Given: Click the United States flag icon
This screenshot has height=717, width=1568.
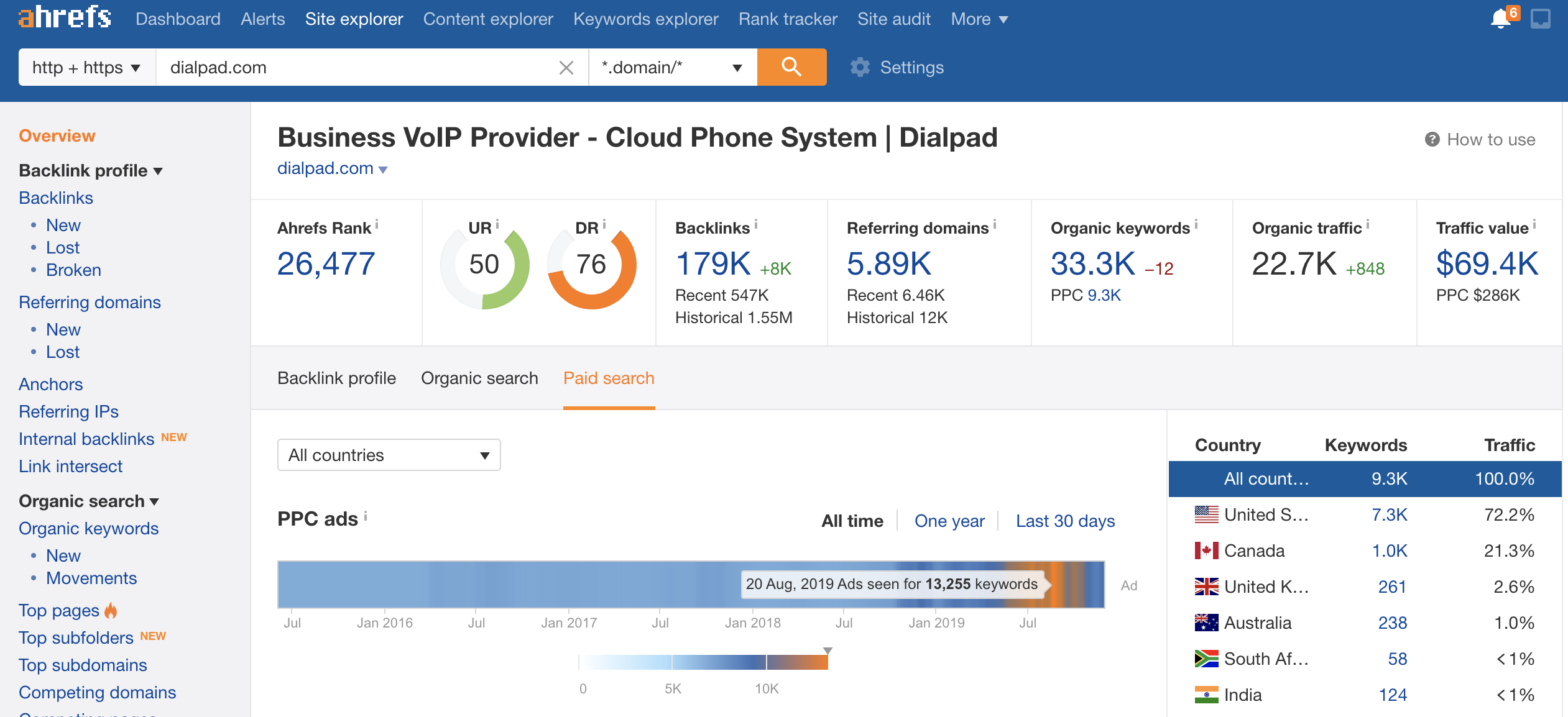Looking at the screenshot, I should click(1207, 514).
